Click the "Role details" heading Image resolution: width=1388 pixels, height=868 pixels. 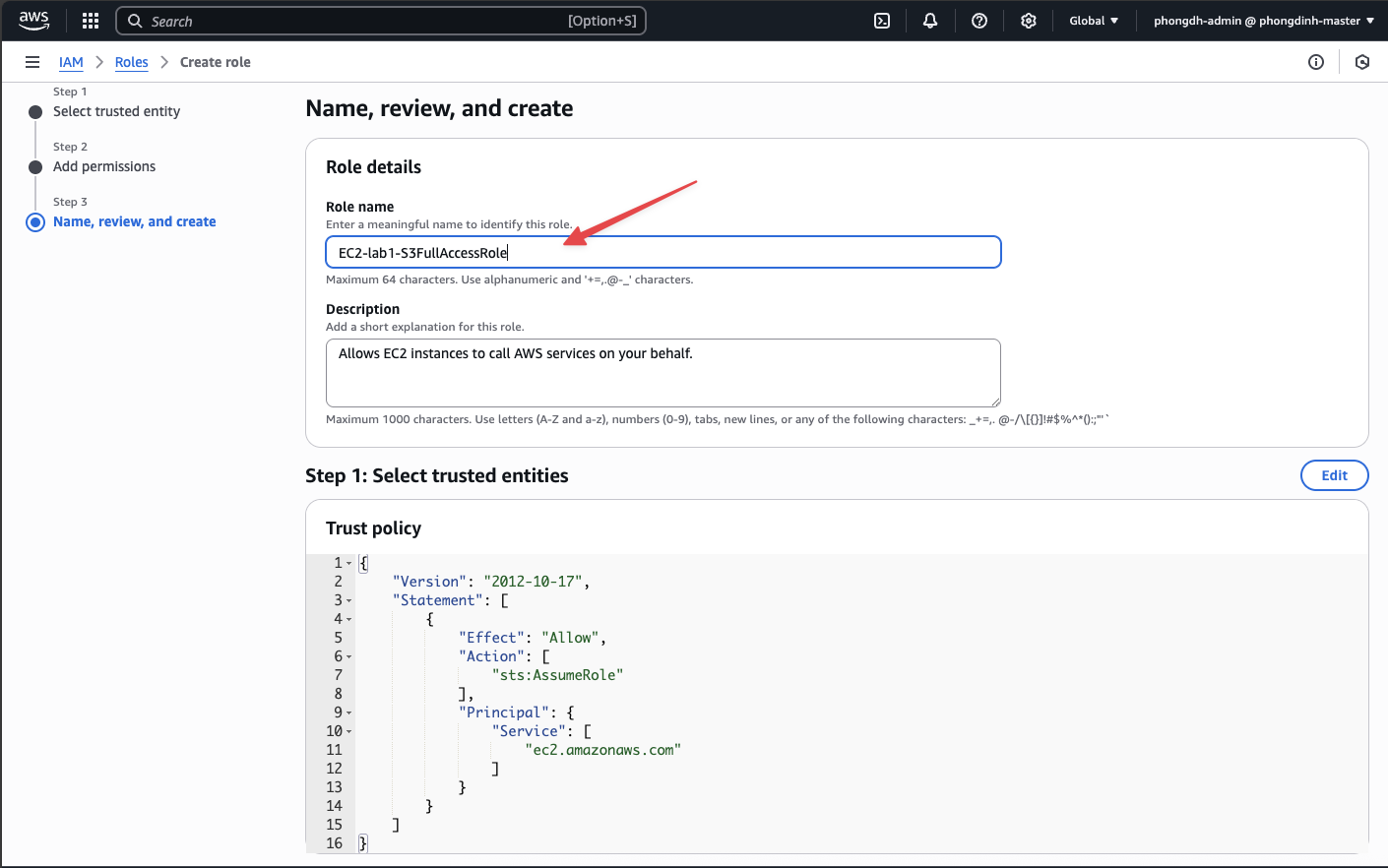(x=374, y=167)
